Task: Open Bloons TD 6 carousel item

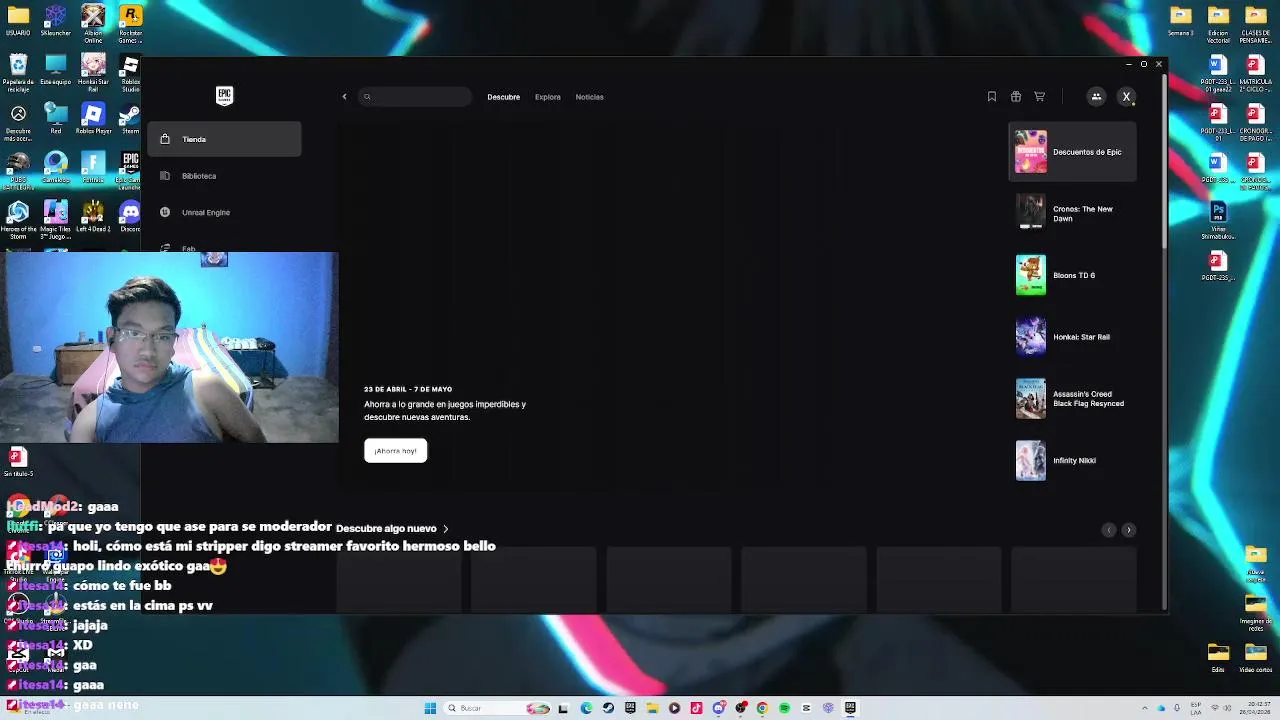Action: tap(1072, 275)
